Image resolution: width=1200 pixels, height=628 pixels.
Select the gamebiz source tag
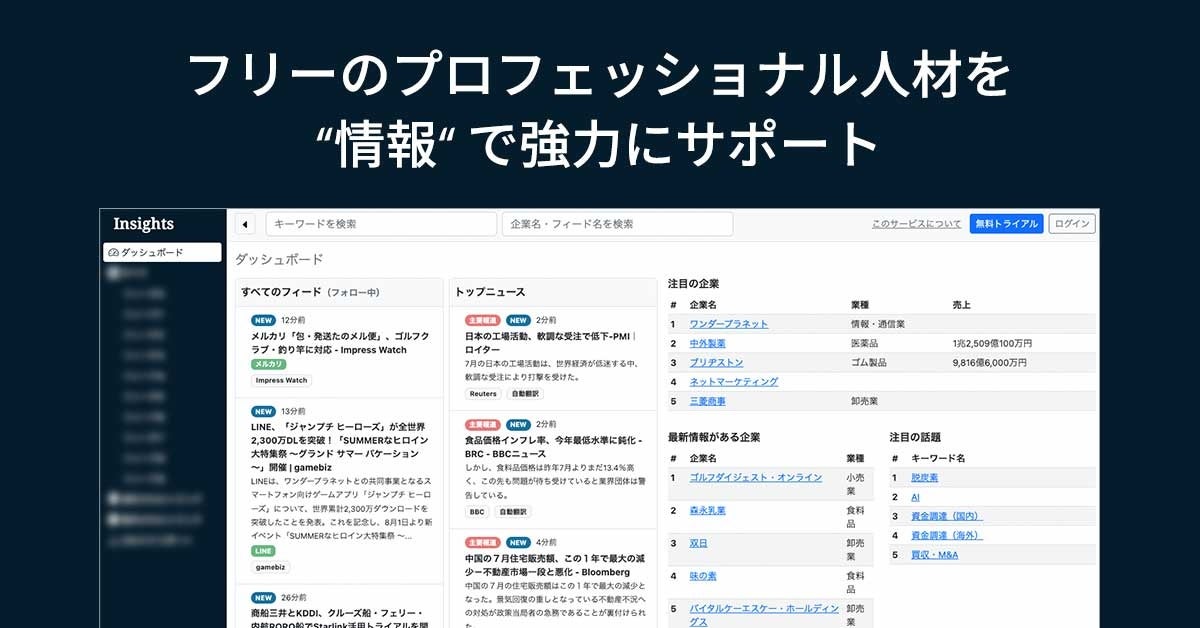[x=271, y=567]
